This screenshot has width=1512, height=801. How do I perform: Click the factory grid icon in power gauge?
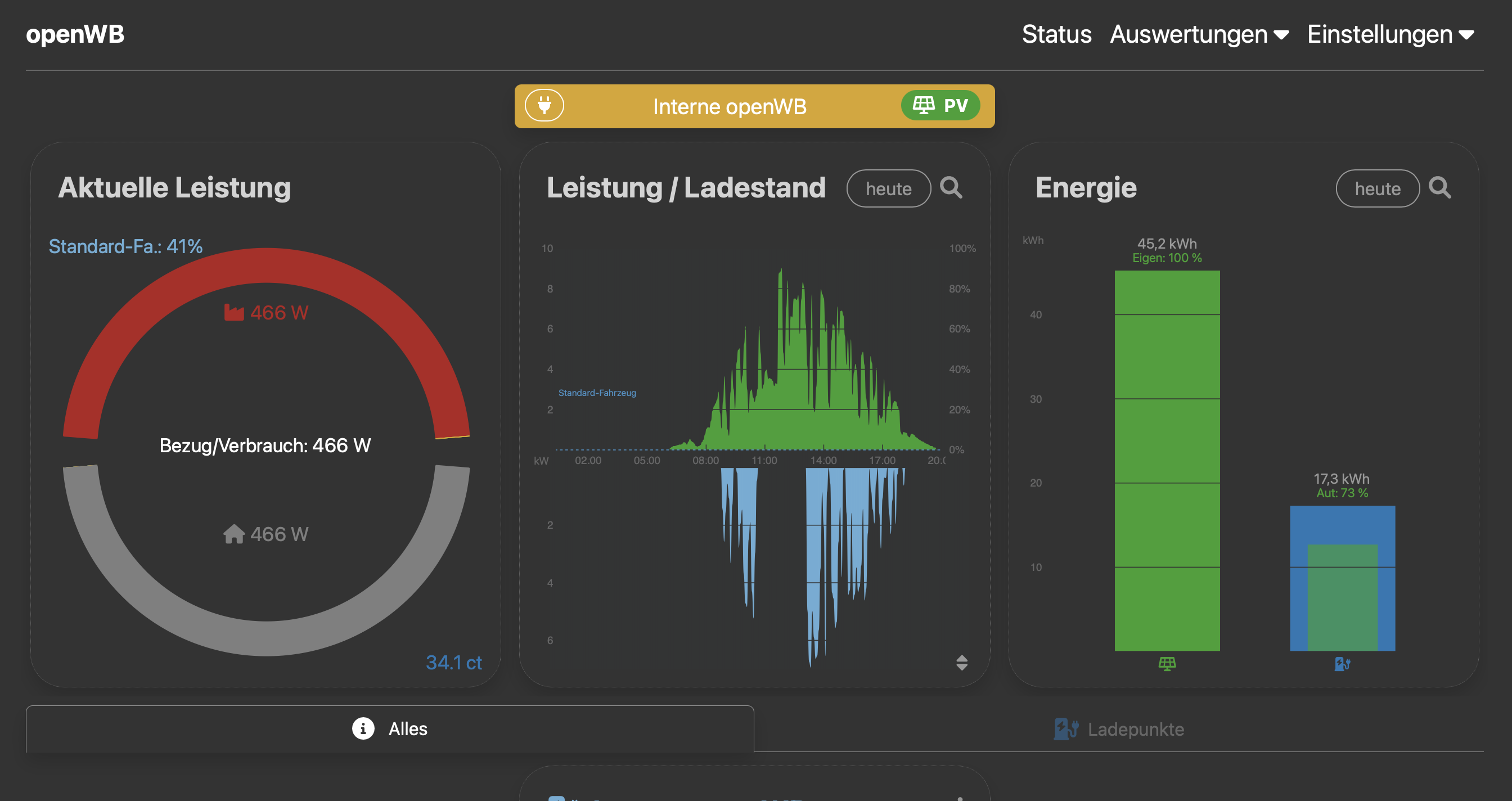(x=233, y=312)
